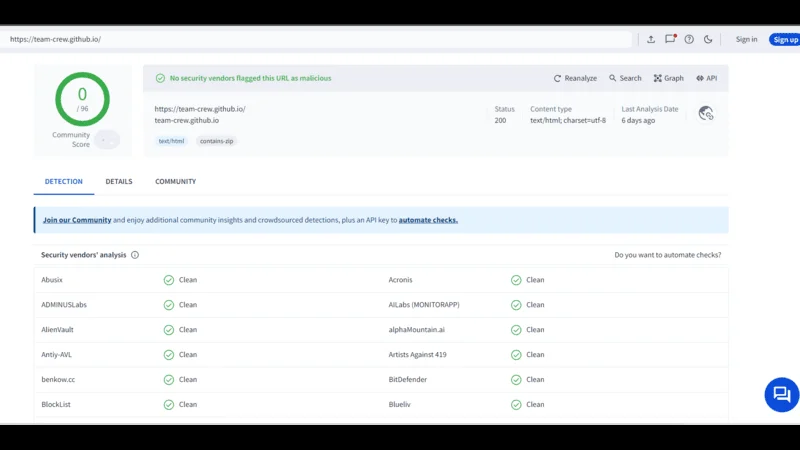
Task: Switch to the Details tab
Action: [119, 182]
